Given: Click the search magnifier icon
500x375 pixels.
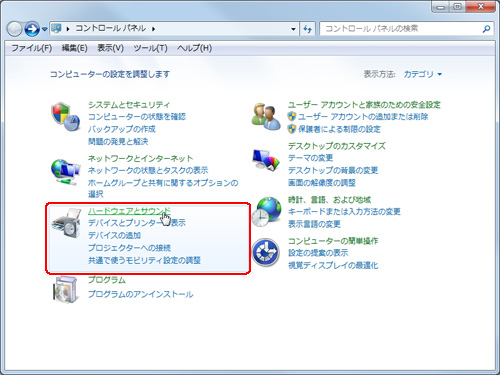Looking at the screenshot, I should [486, 29].
